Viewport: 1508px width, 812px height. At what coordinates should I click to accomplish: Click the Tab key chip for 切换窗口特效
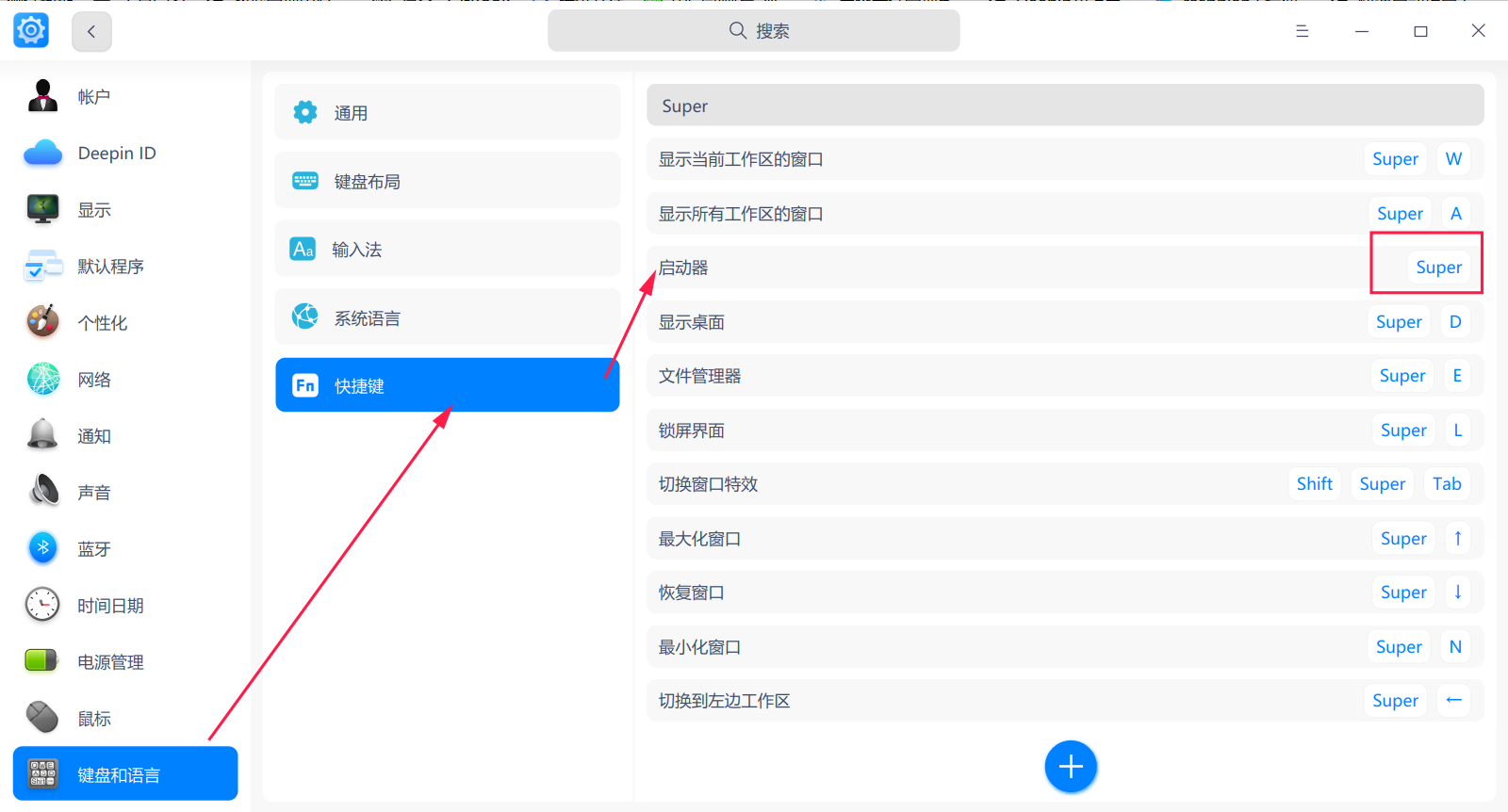tap(1447, 484)
